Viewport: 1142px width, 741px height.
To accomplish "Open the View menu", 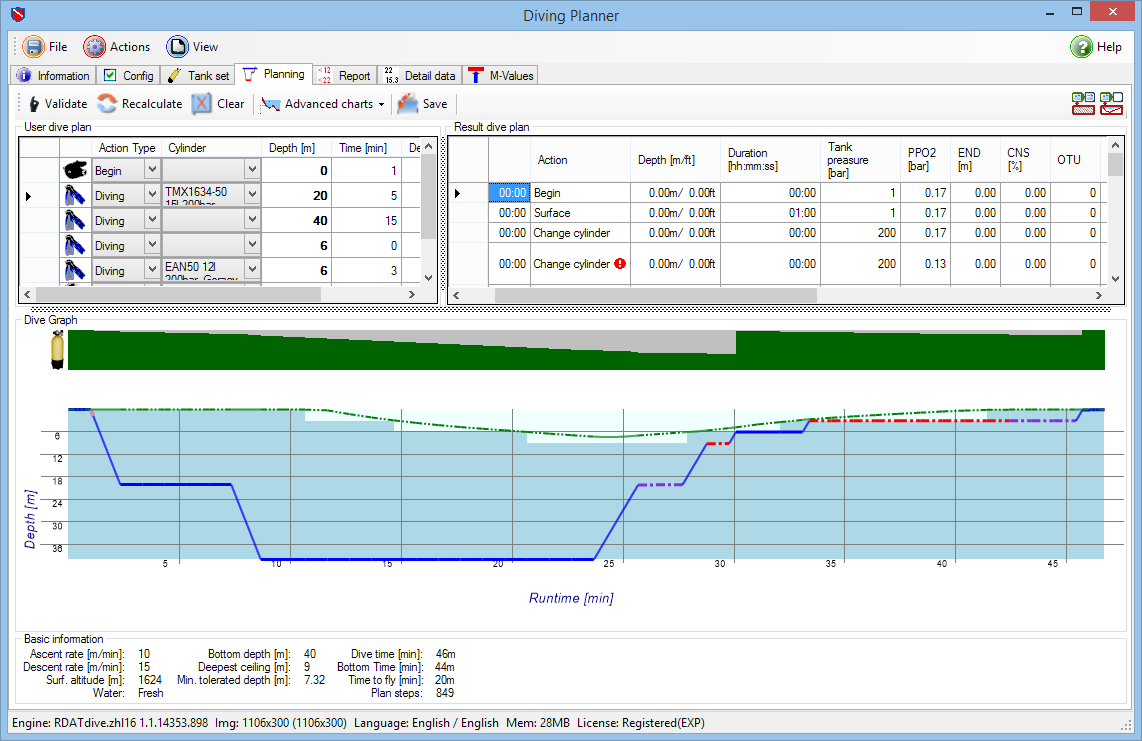I will 193,47.
